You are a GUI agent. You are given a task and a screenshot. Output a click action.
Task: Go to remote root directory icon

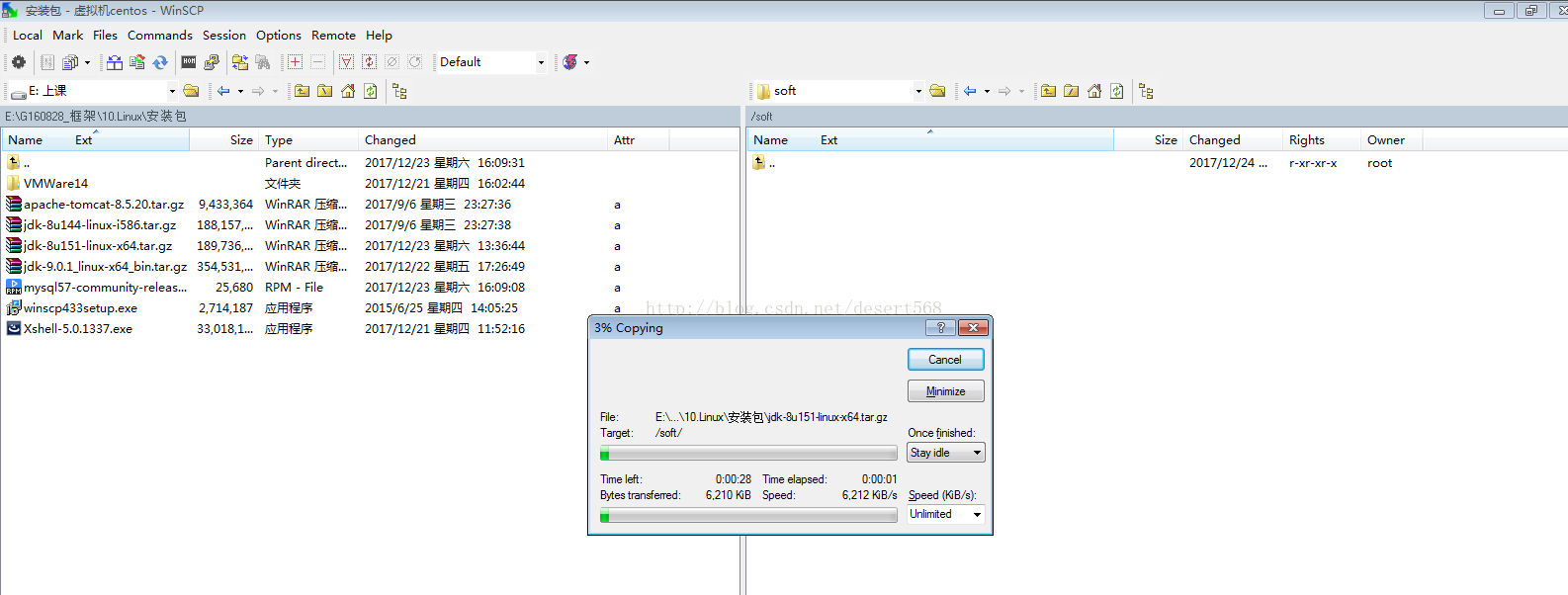pyautogui.click(x=1072, y=91)
